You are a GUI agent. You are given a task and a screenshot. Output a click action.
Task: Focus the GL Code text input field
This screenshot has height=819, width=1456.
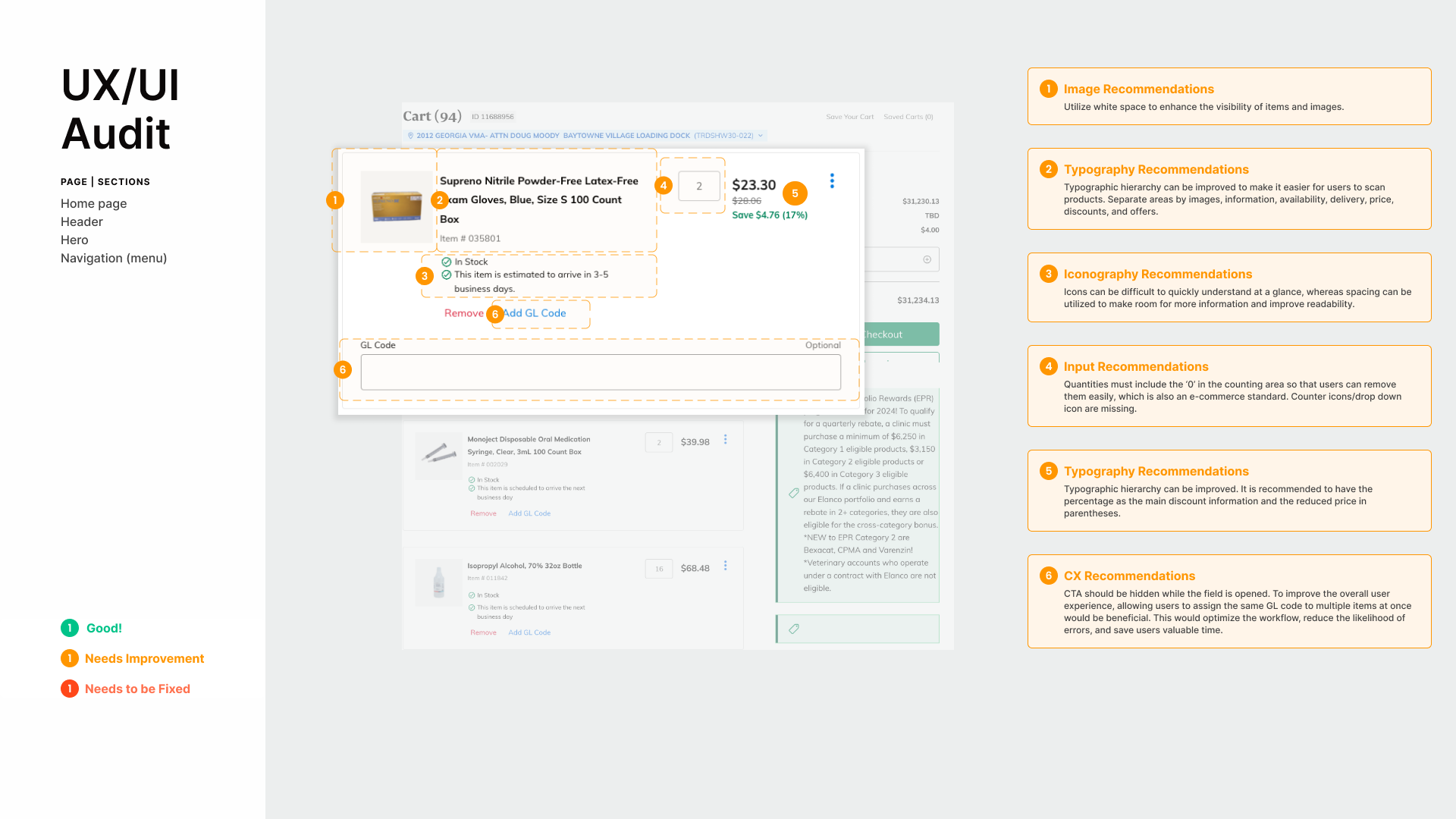(x=601, y=372)
